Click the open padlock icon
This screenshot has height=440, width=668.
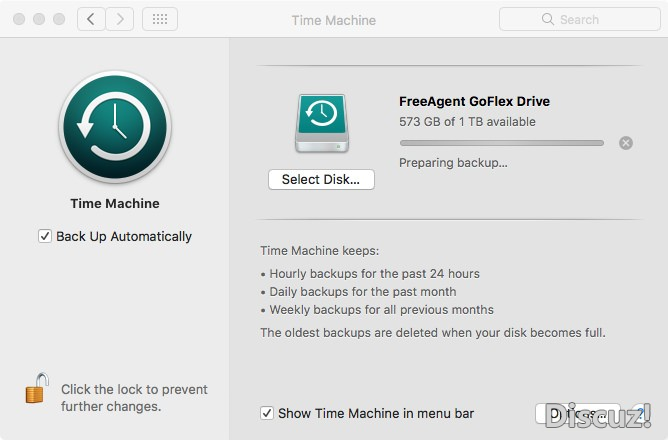[37, 388]
